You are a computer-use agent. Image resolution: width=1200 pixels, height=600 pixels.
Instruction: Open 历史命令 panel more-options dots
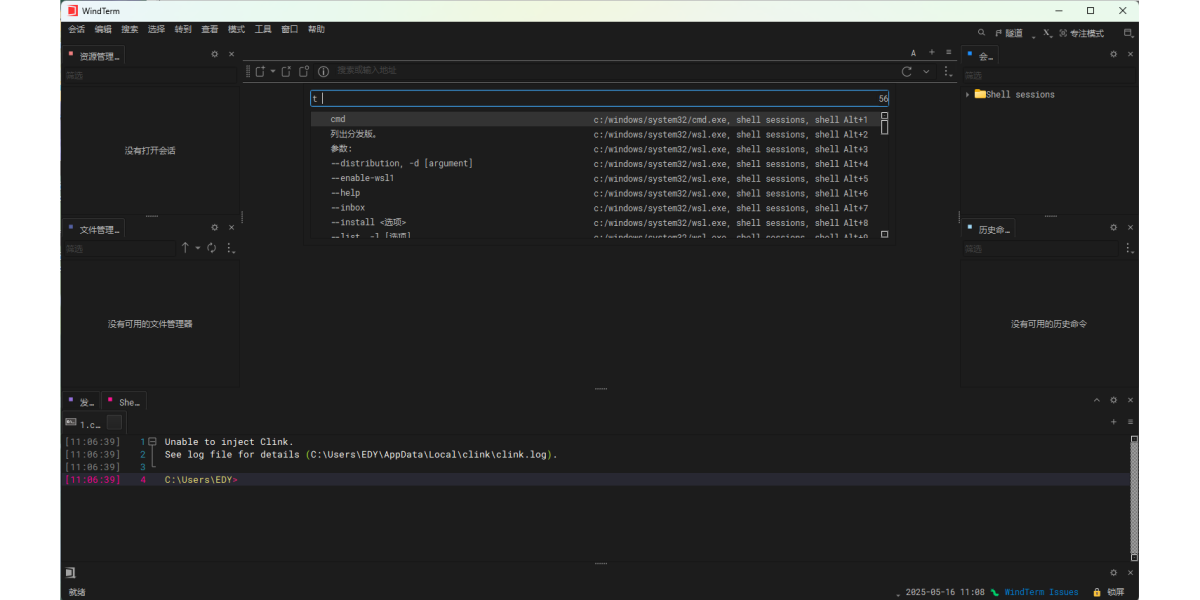pyautogui.click(x=1129, y=247)
